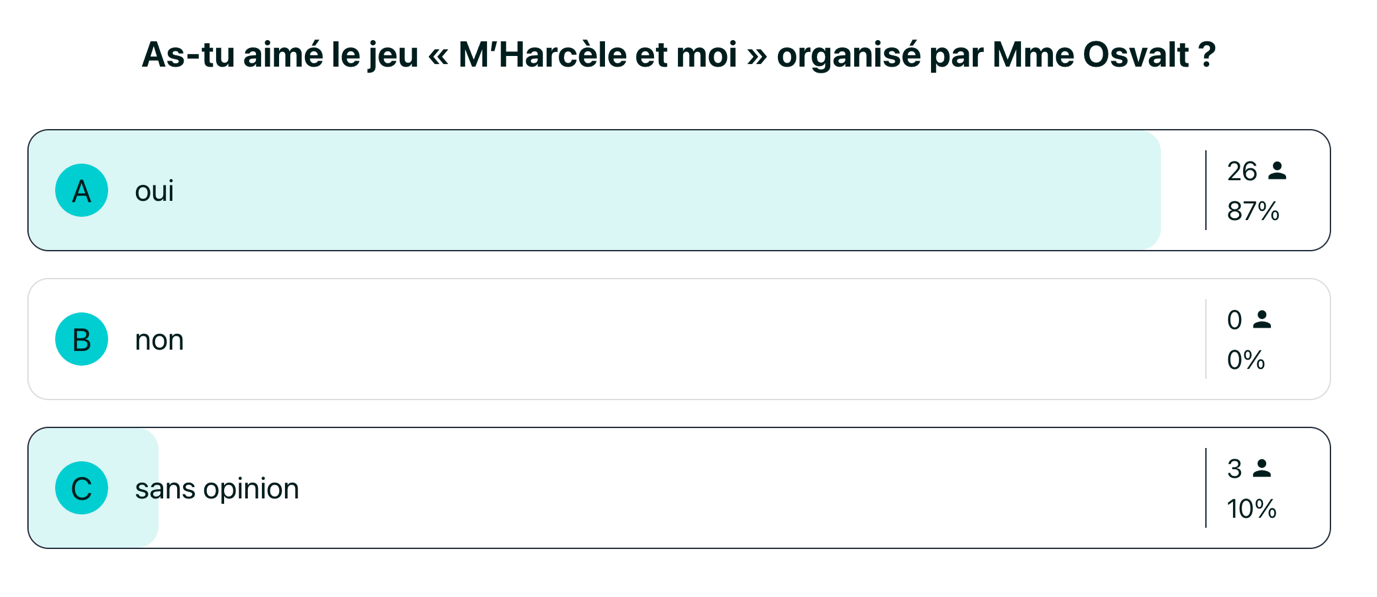Click the 87% percentage text
Image resolution: width=1377 pixels, height=597 pixels.
pyautogui.click(x=1253, y=211)
